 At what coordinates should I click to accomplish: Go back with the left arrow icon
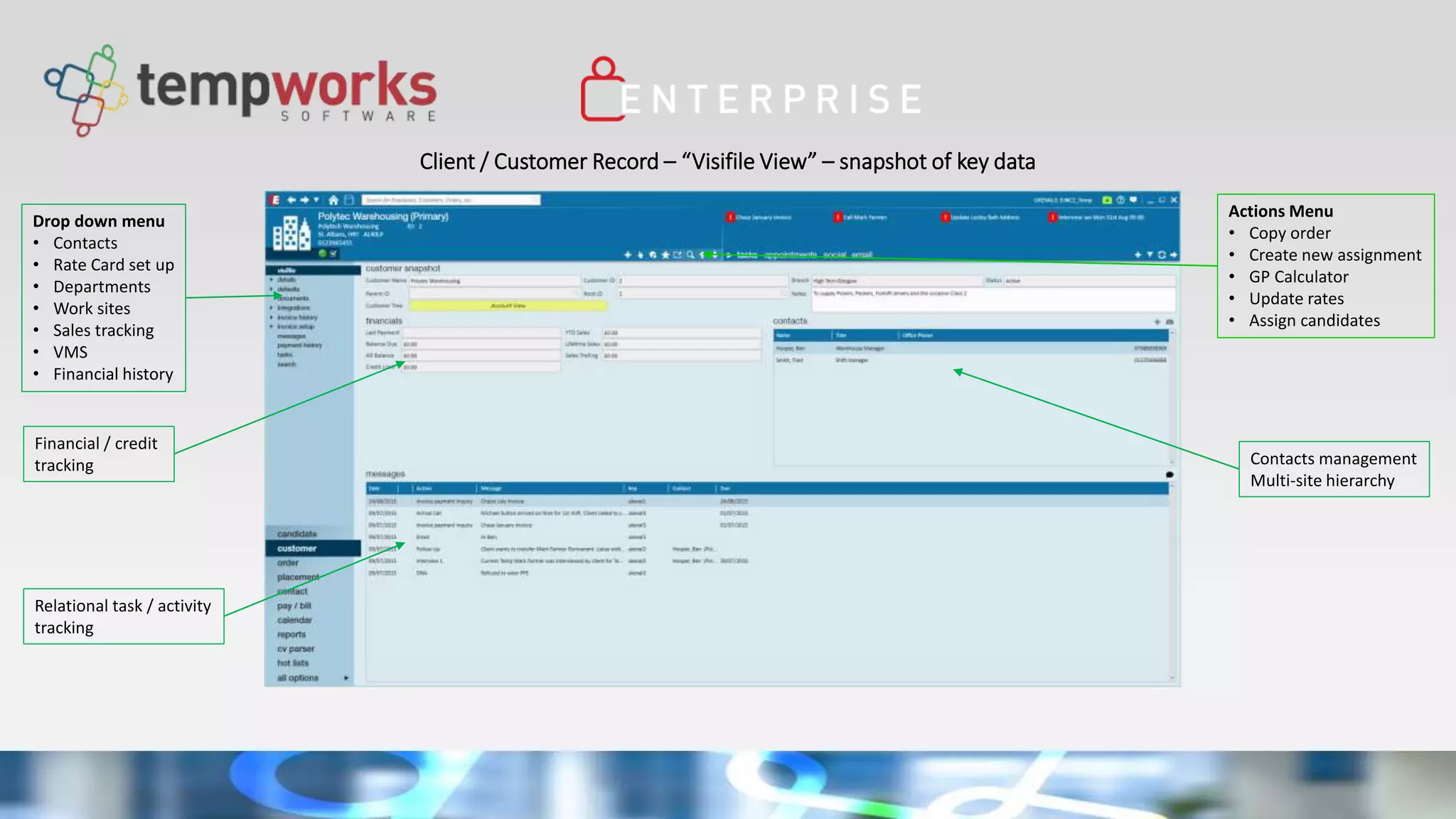(291, 200)
